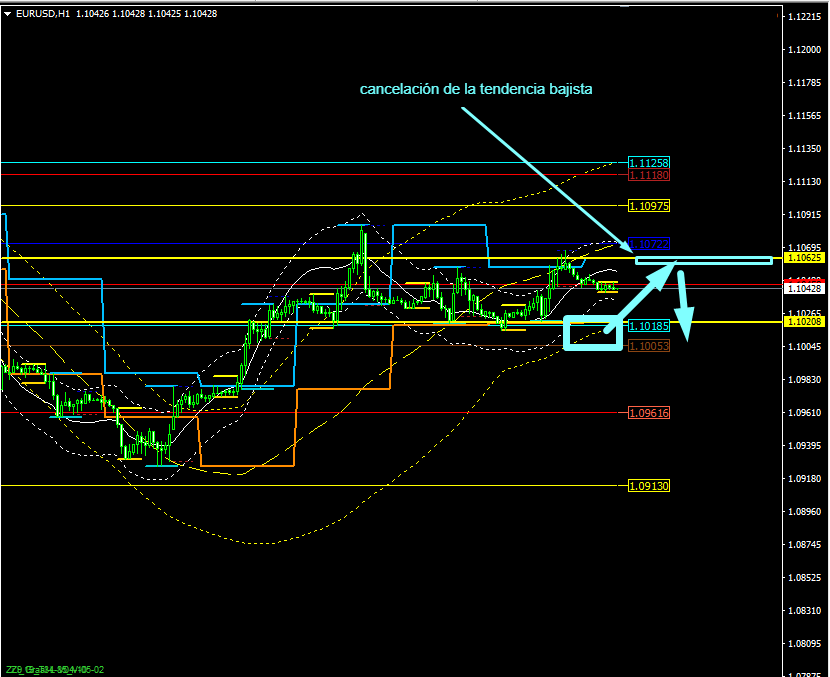This screenshot has width=830, height=677.
Task: Click the EURUSD,H1 chart title text
Action: (44, 13)
